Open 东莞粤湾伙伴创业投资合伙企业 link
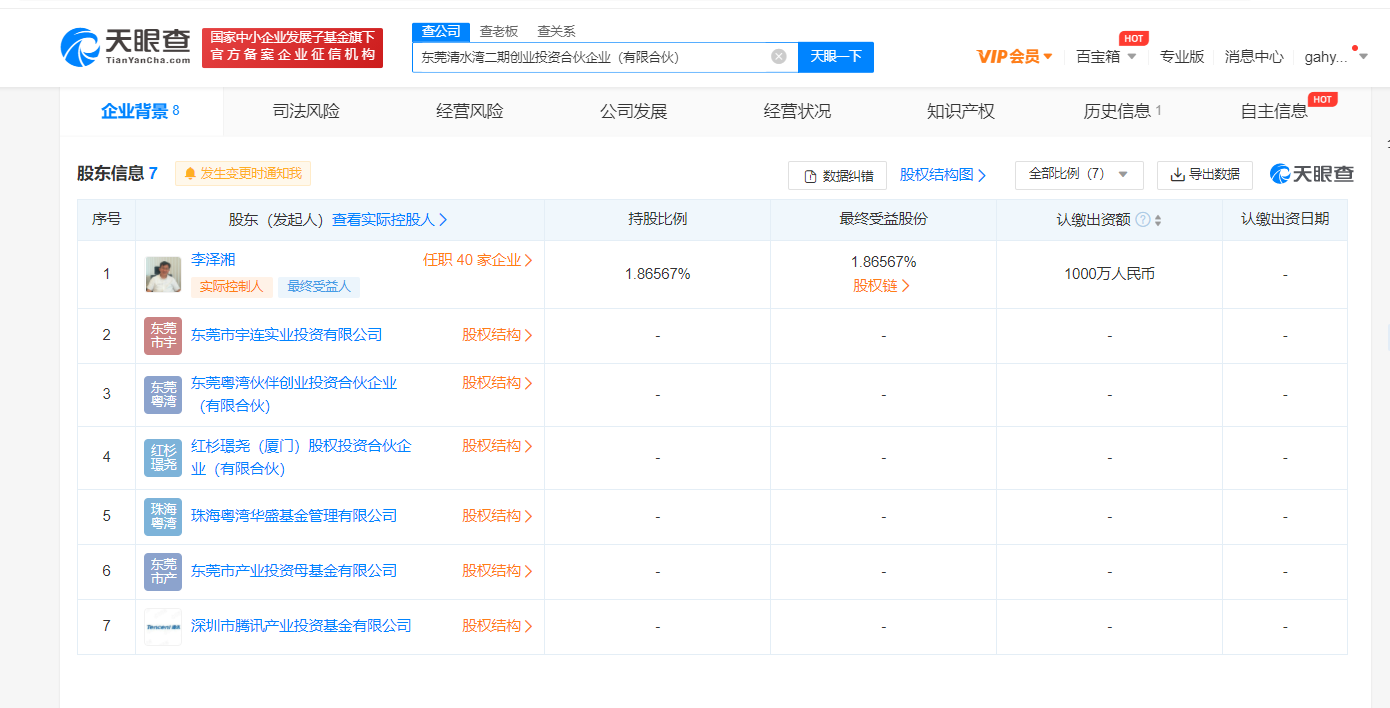The height and width of the screenshot is (708, 1390). click(x=294, y=394)
